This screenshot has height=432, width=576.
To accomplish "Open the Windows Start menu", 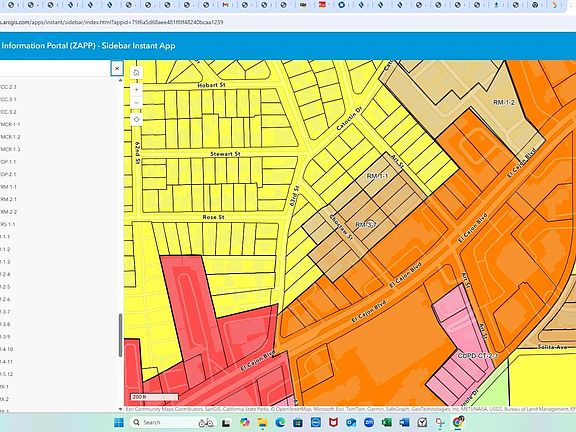I will pos(119,422).
